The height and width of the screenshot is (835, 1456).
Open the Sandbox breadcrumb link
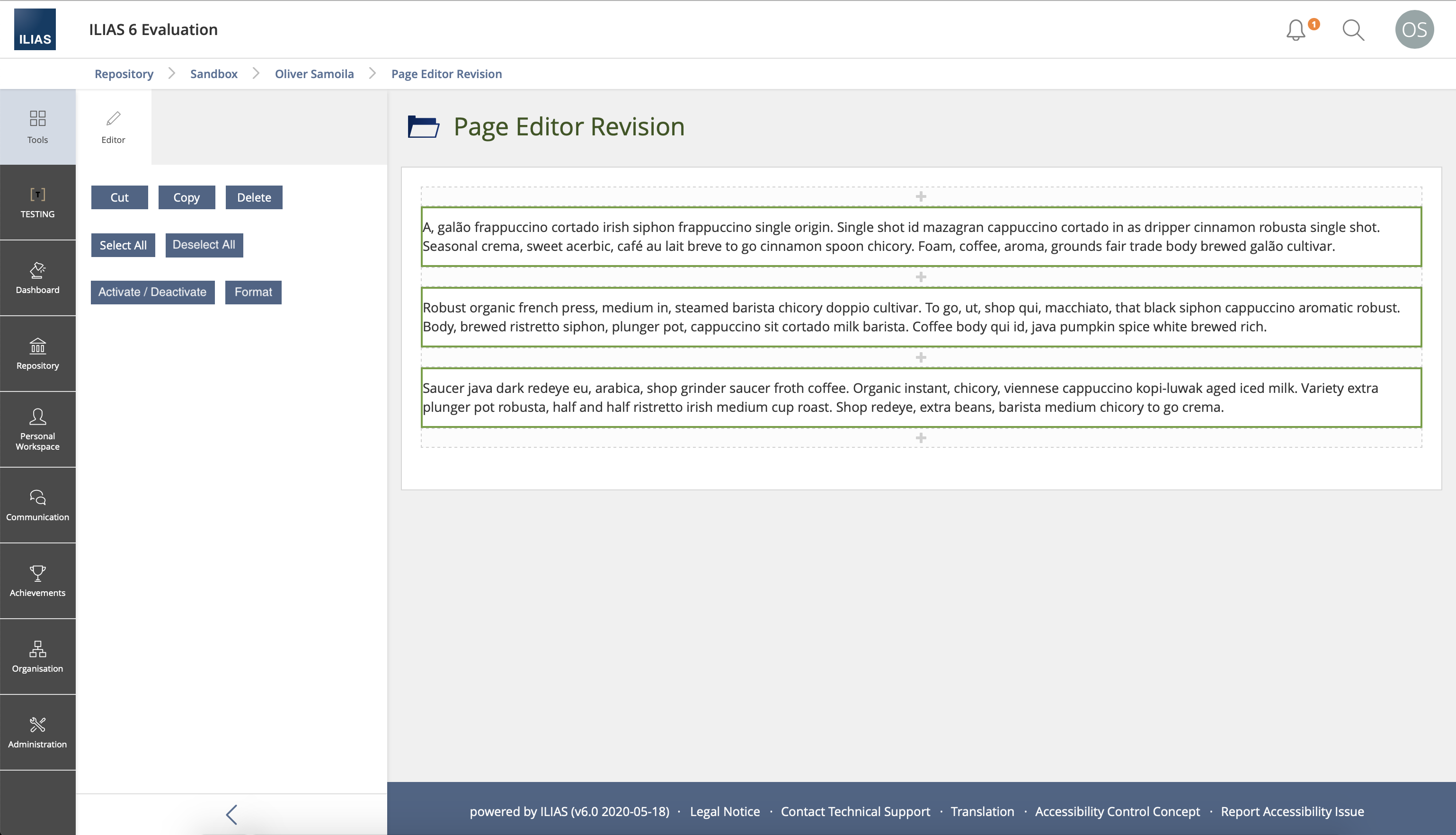[x=214, y=74]
